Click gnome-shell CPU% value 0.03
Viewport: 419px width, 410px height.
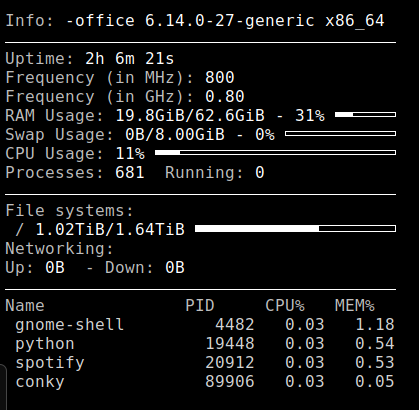[x=305, y=325]
